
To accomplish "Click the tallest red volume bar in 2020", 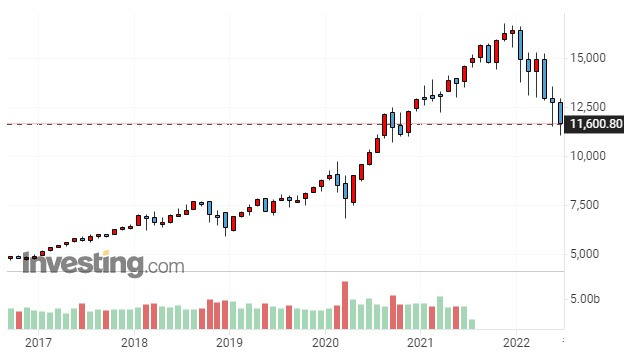I will pyautogui.click(x=345, y=305).
